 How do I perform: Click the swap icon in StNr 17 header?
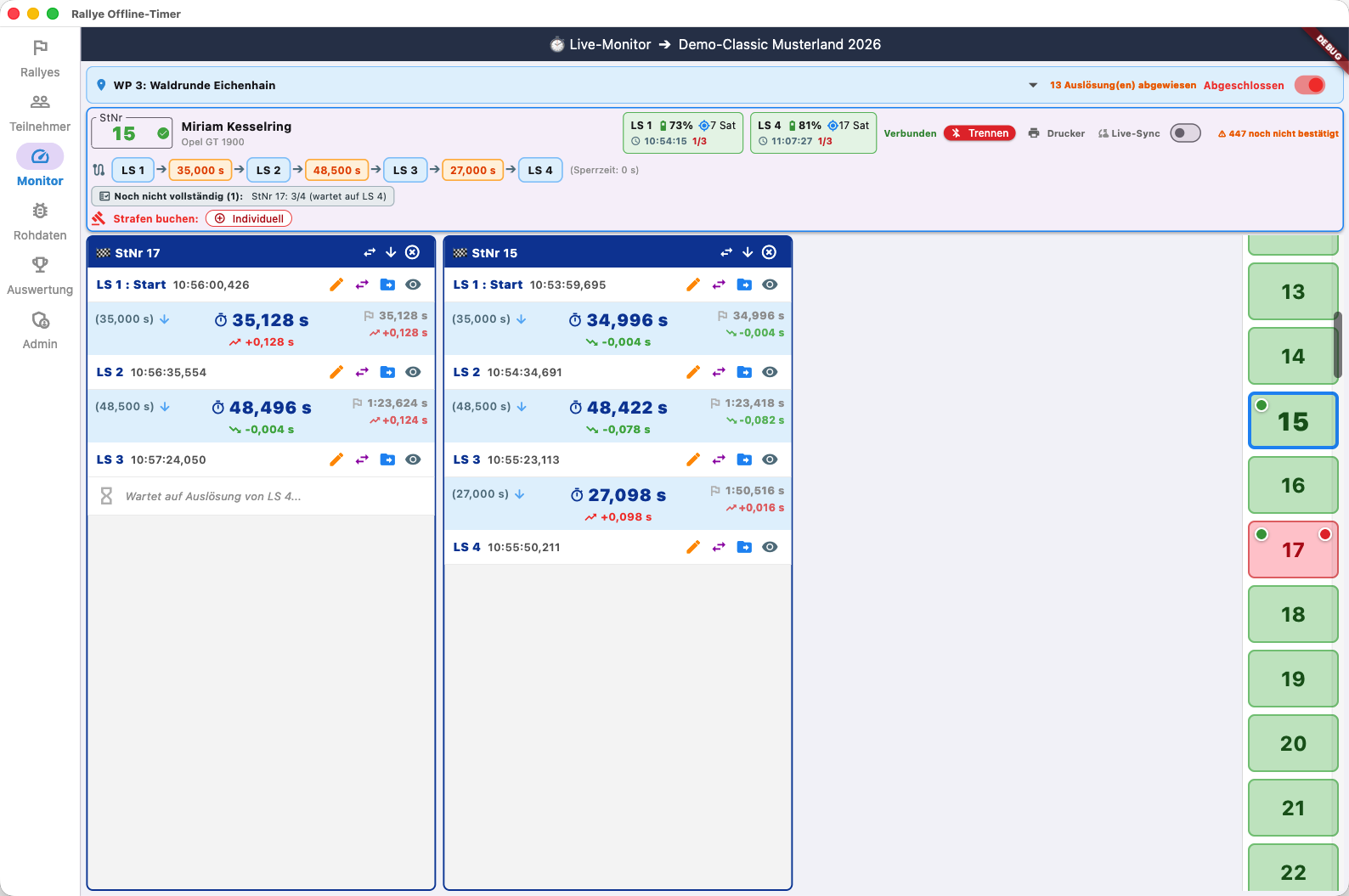(370, 252)
